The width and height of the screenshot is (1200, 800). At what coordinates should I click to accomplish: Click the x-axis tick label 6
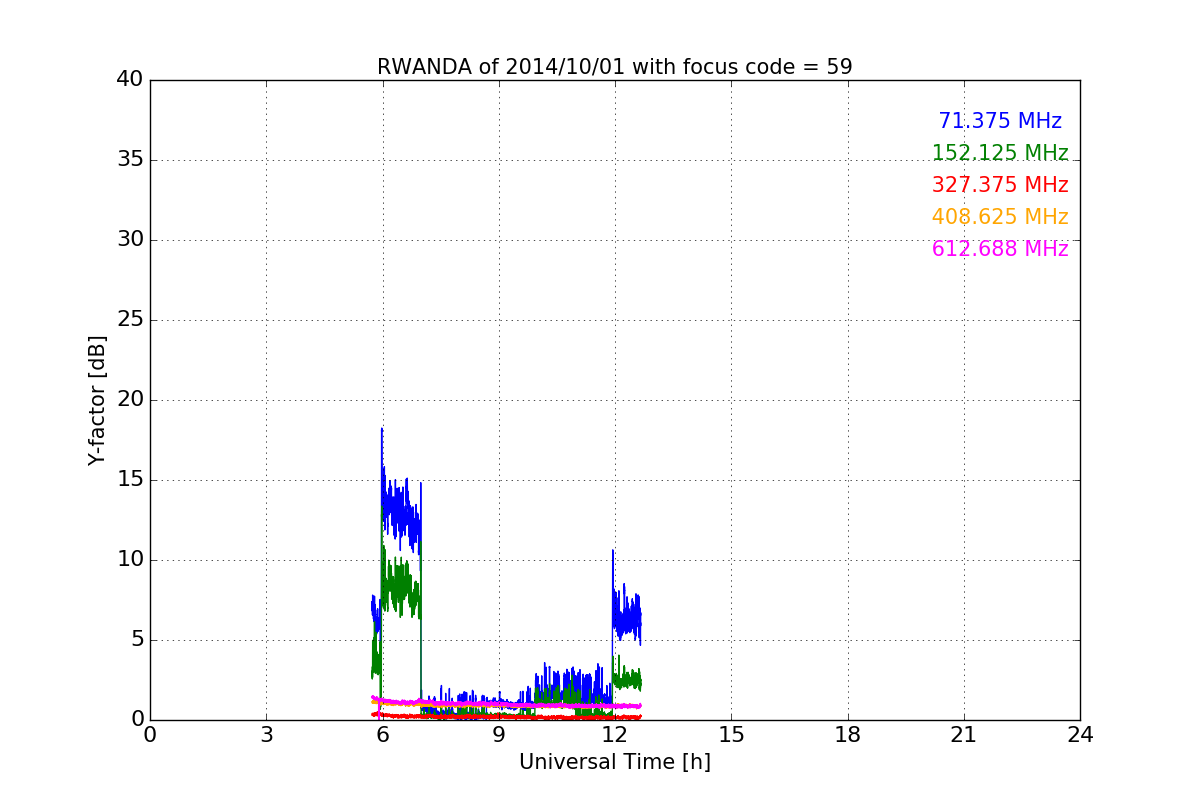382,735
